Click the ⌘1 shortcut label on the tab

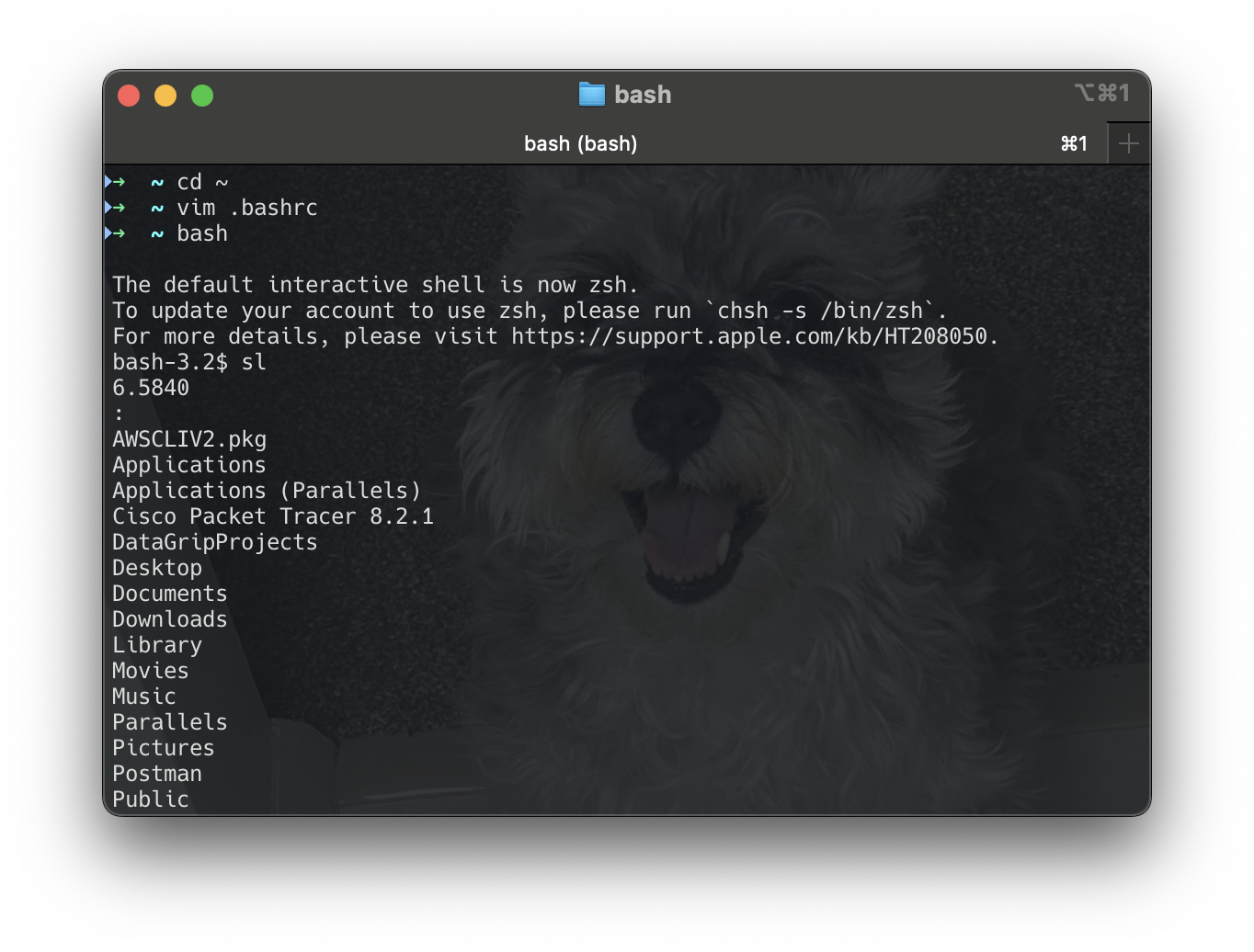(x=1074, y=143)
